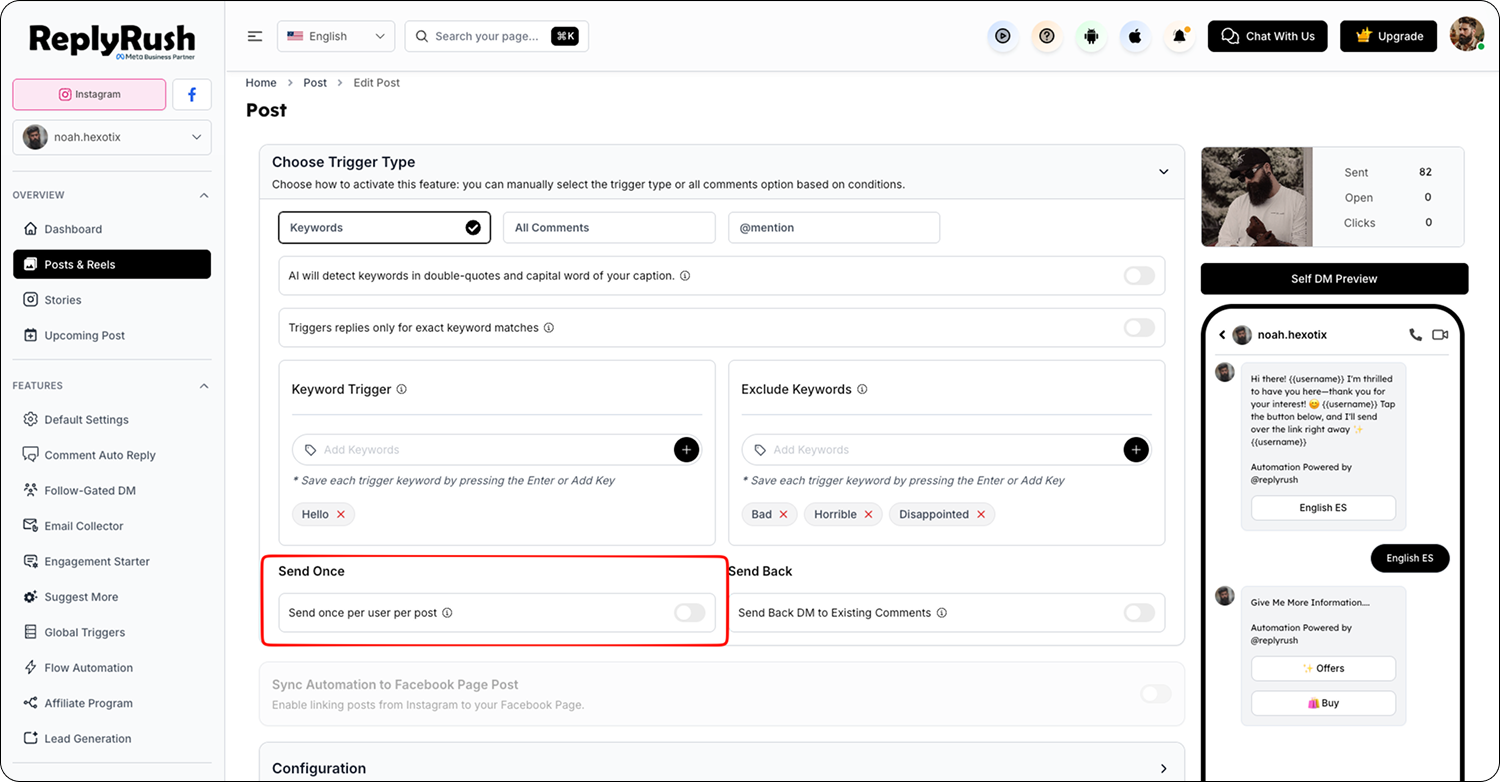Remove the Disappointed exclude keyword
The width and height of the screenshot is (1500, 782).
click(981, 514)
